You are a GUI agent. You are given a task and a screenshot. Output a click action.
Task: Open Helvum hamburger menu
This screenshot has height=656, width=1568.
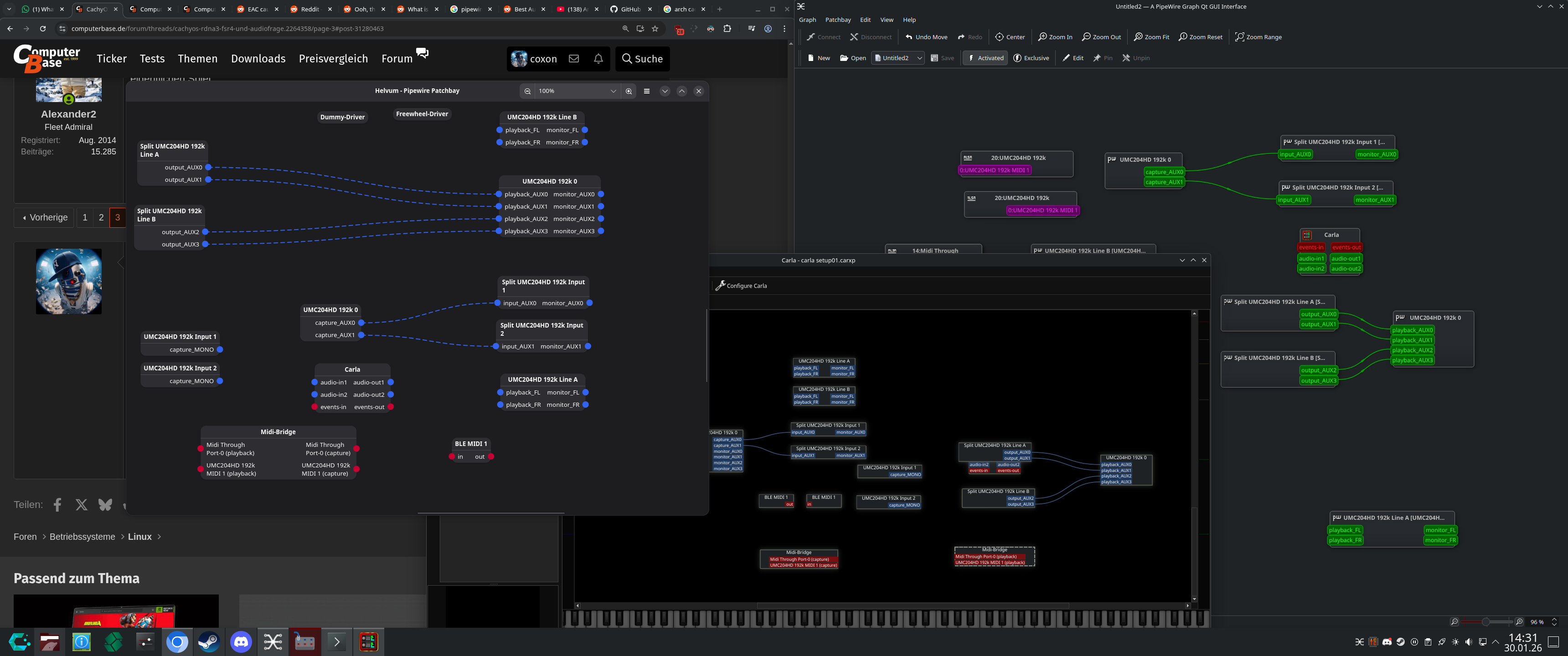coord(646,91)
